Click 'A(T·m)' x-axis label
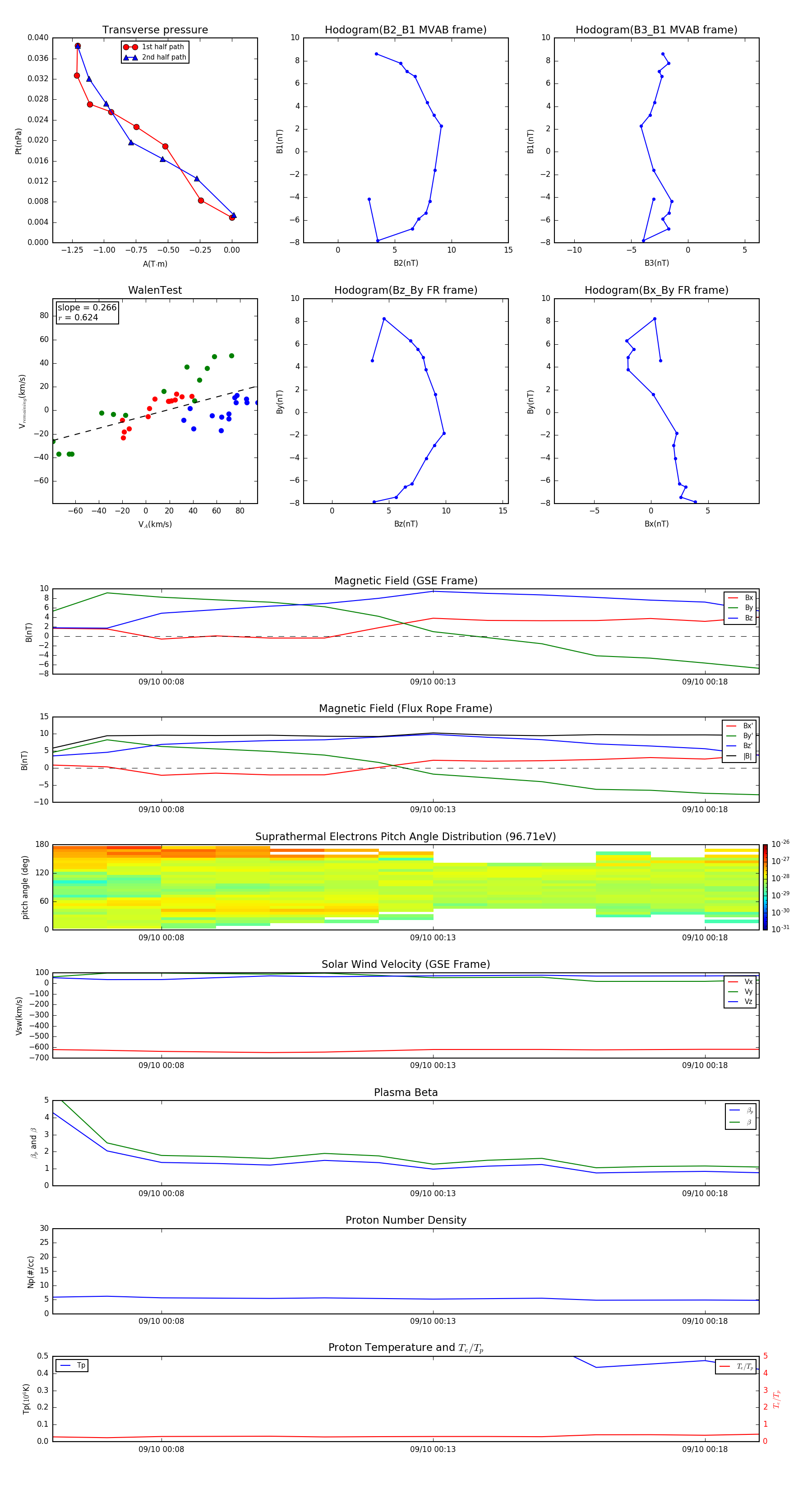Screen dimensions: 812x1489 point(155,264)
